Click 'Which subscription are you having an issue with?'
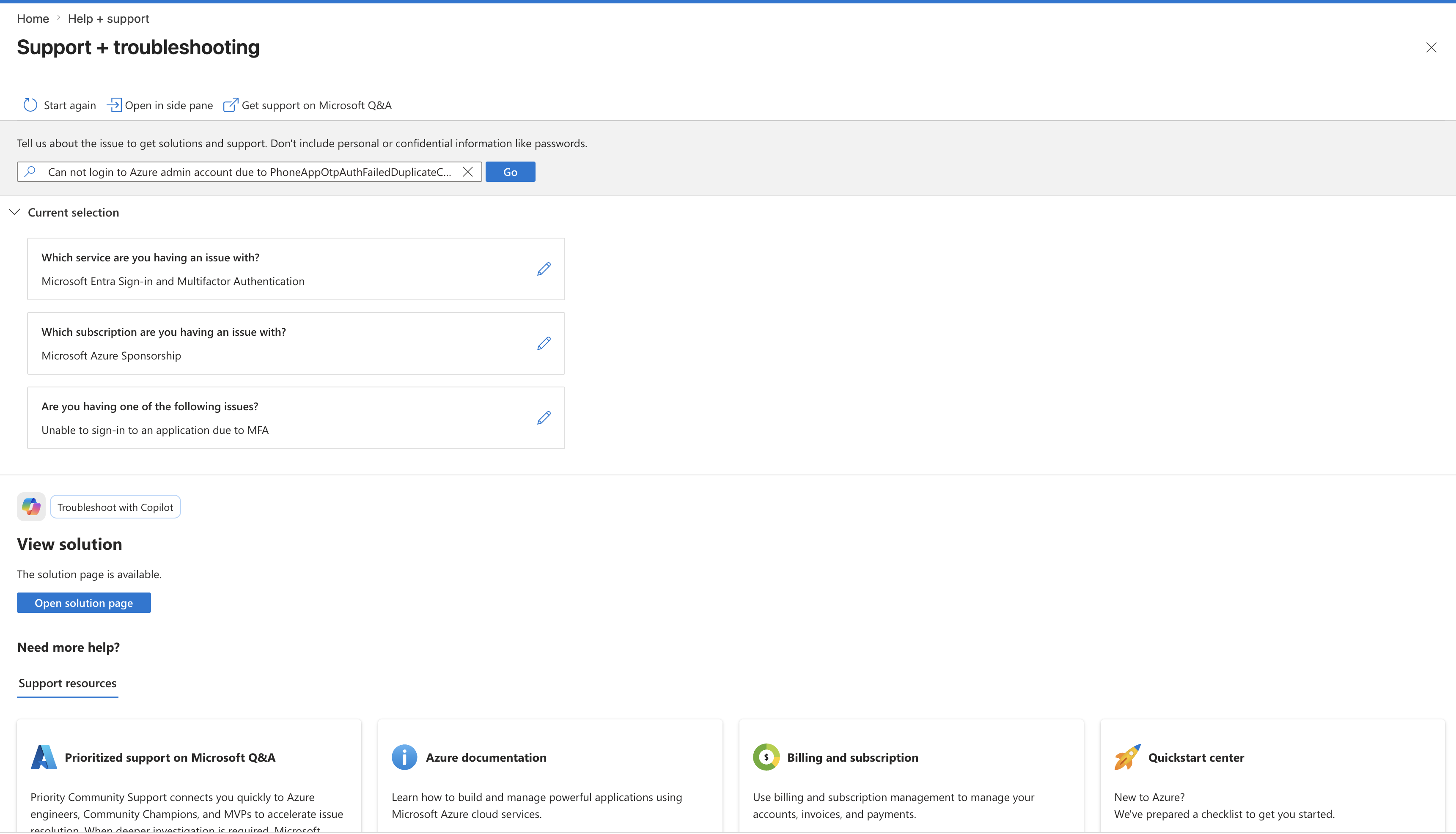The height and width of the screenshot is (834, 1456). coord(164,332)
